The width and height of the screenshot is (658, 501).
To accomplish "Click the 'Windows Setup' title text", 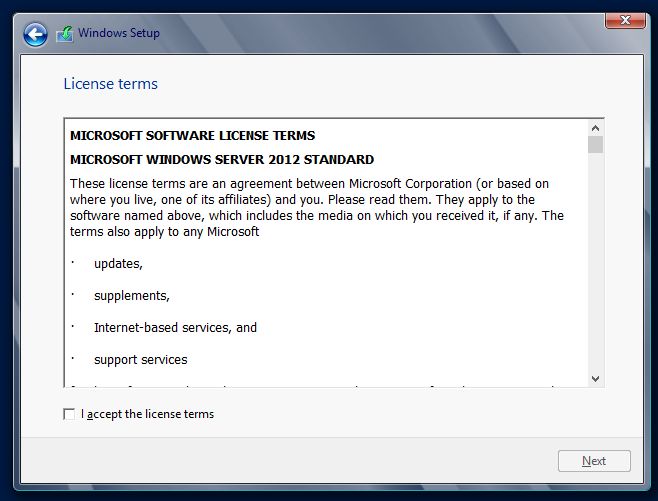I will 120,33.
